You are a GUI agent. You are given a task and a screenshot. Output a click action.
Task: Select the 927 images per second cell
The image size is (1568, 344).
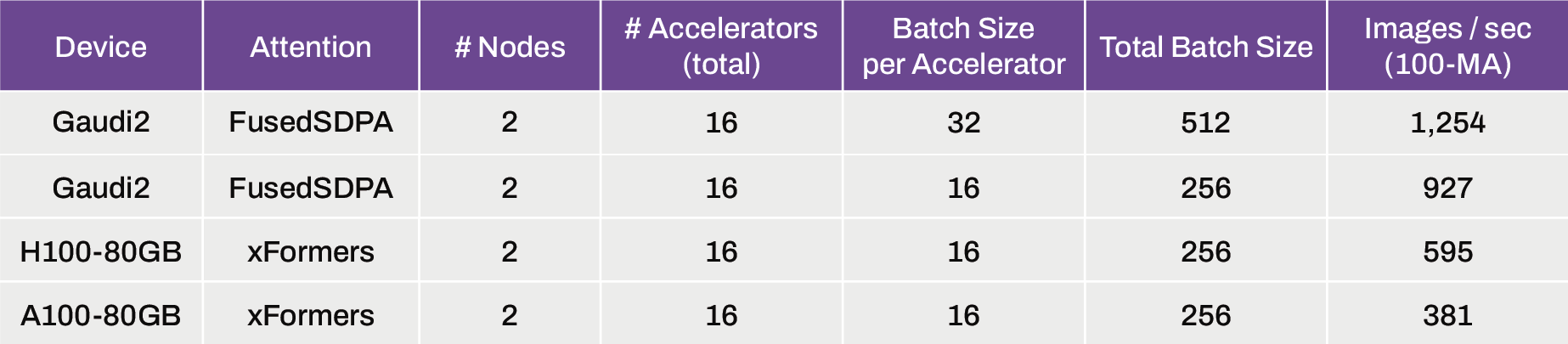[x=1447, y=188]
